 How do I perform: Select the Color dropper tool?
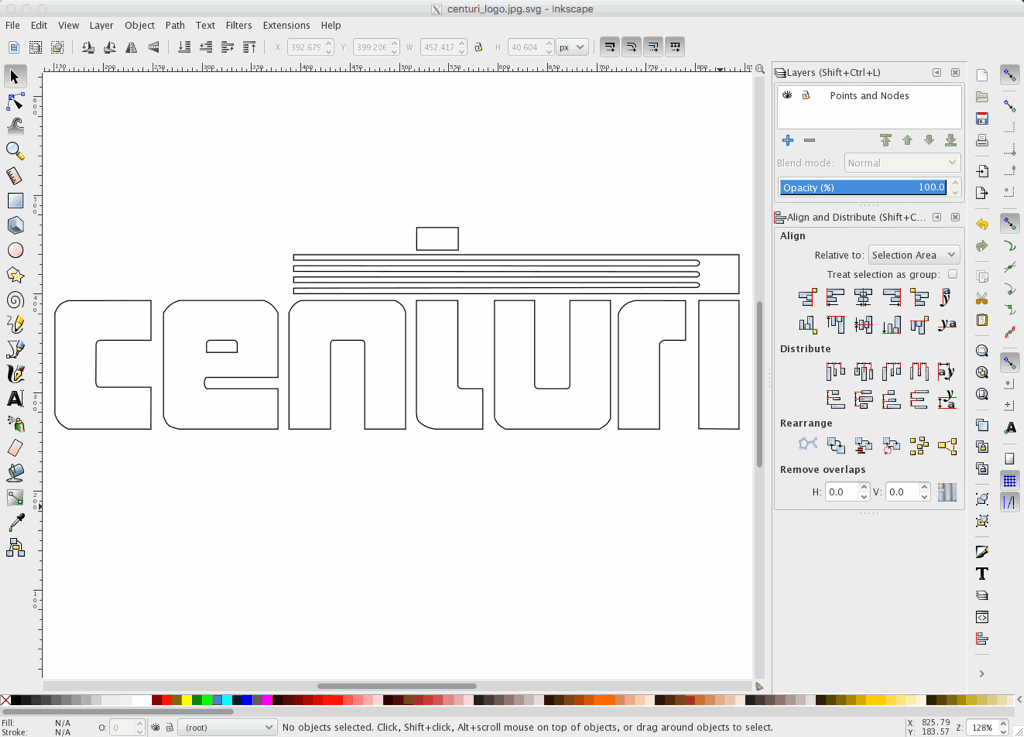click(15, 522)
